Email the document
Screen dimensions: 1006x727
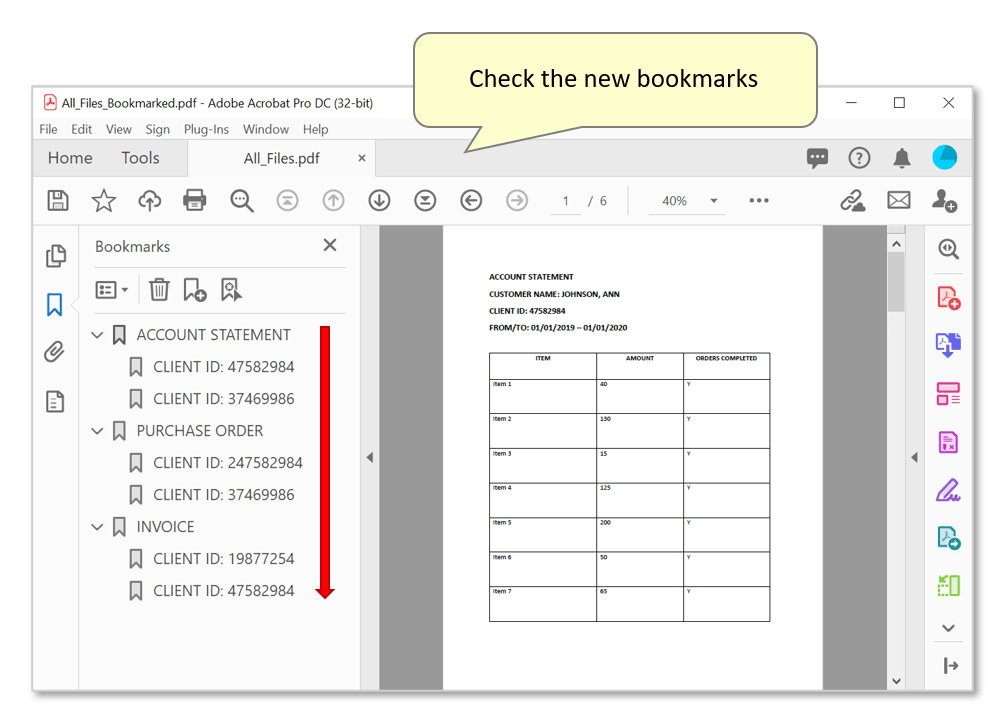click(x=898, y=200)
